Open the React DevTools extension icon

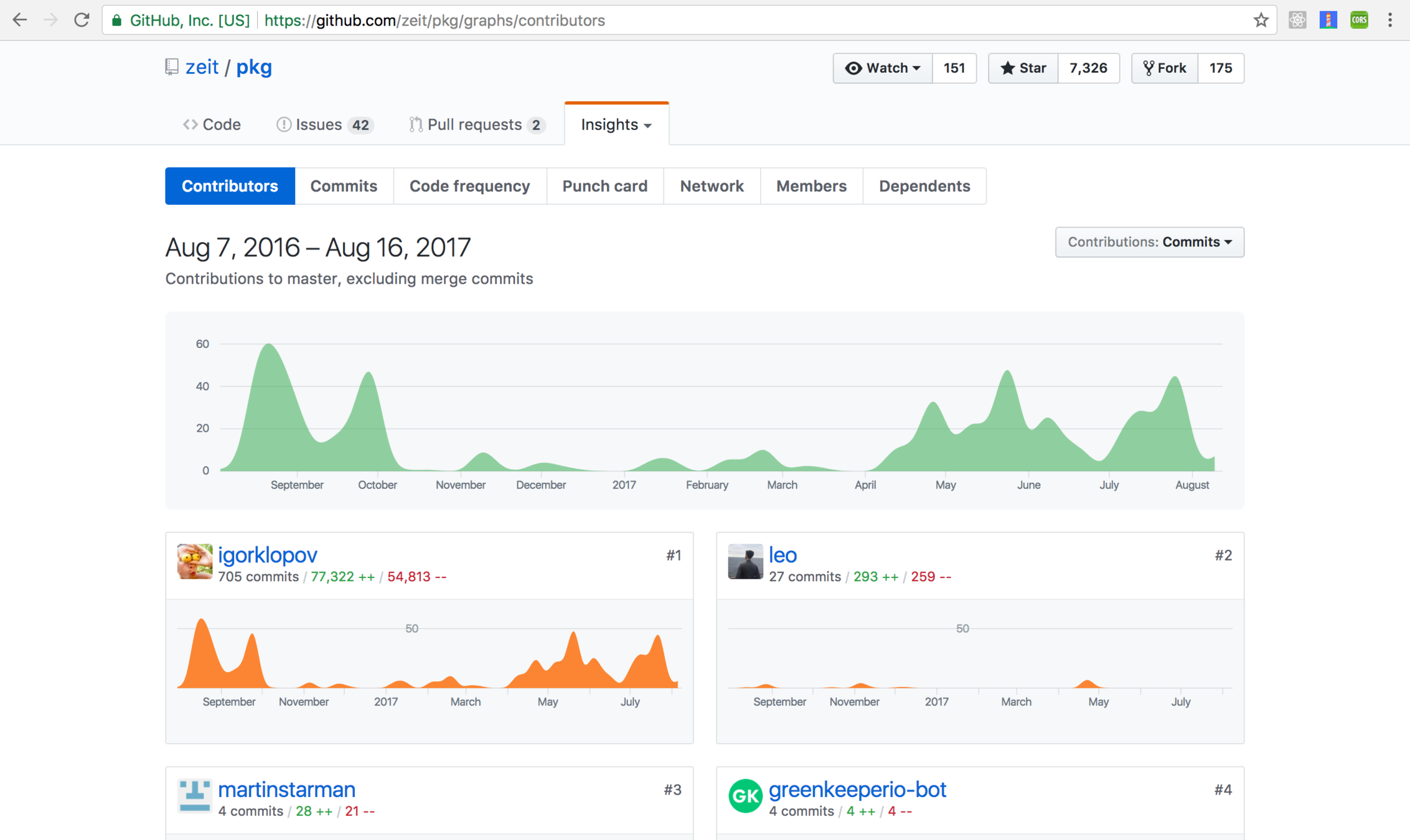point(1297,20)
